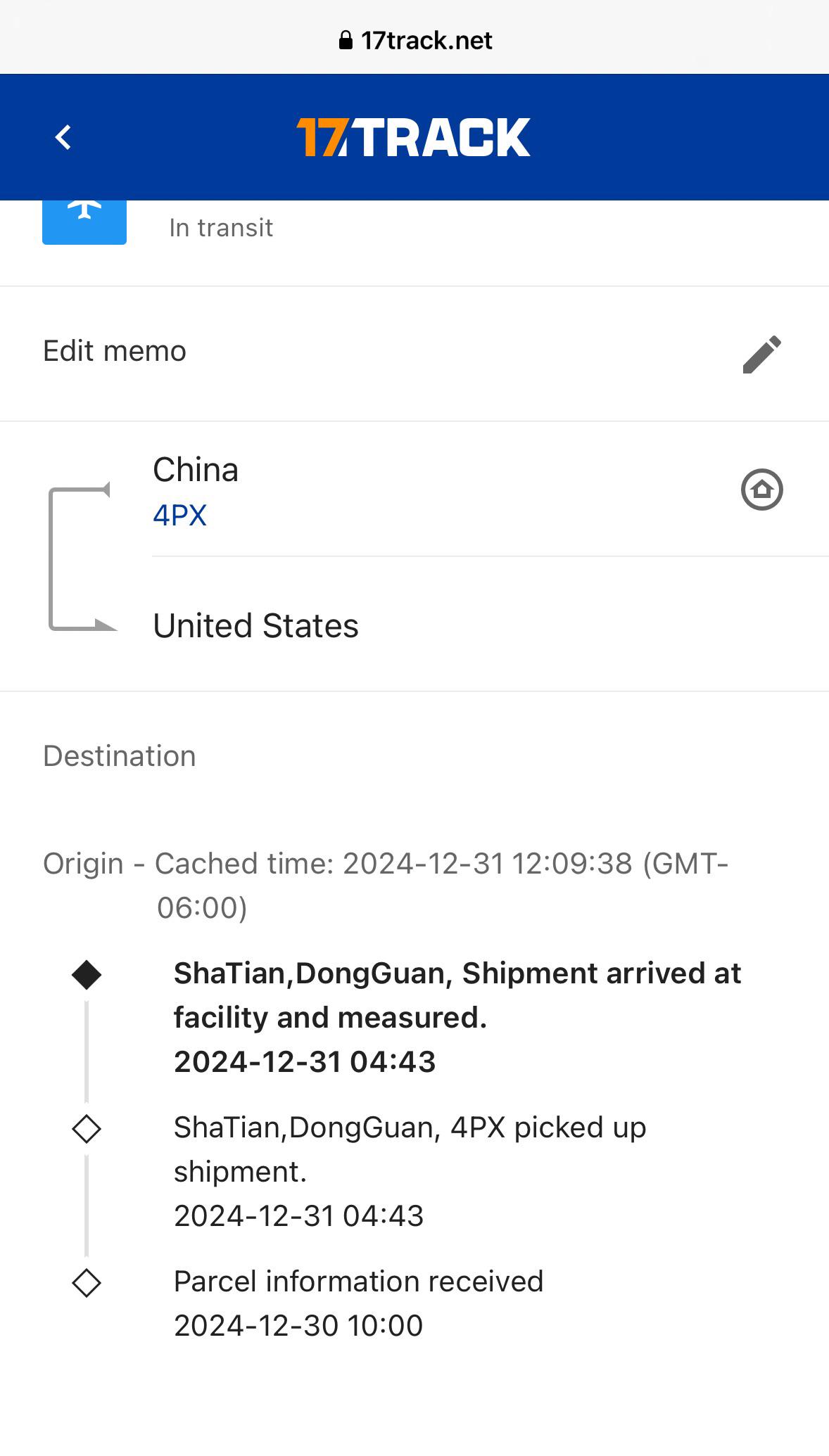Tap the carrier home icon beside China

(761, 490)
